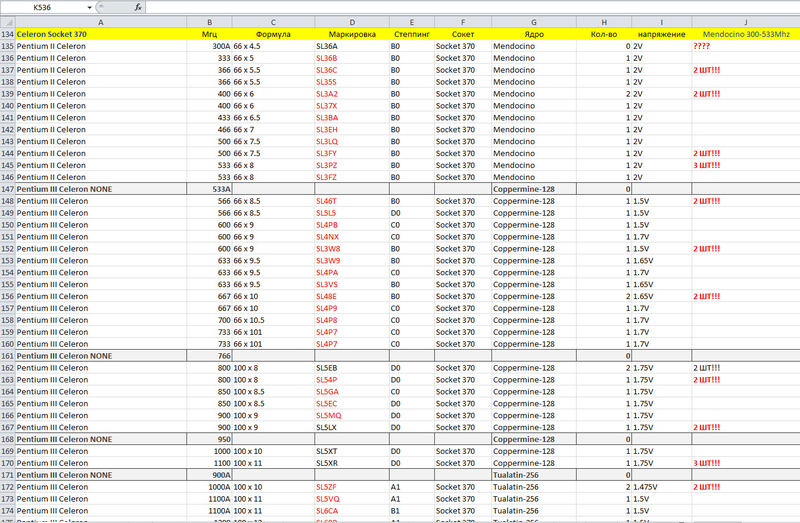Viewport: 800px width, 523px height.
Task: Select column E header
Action: [412, 22]
